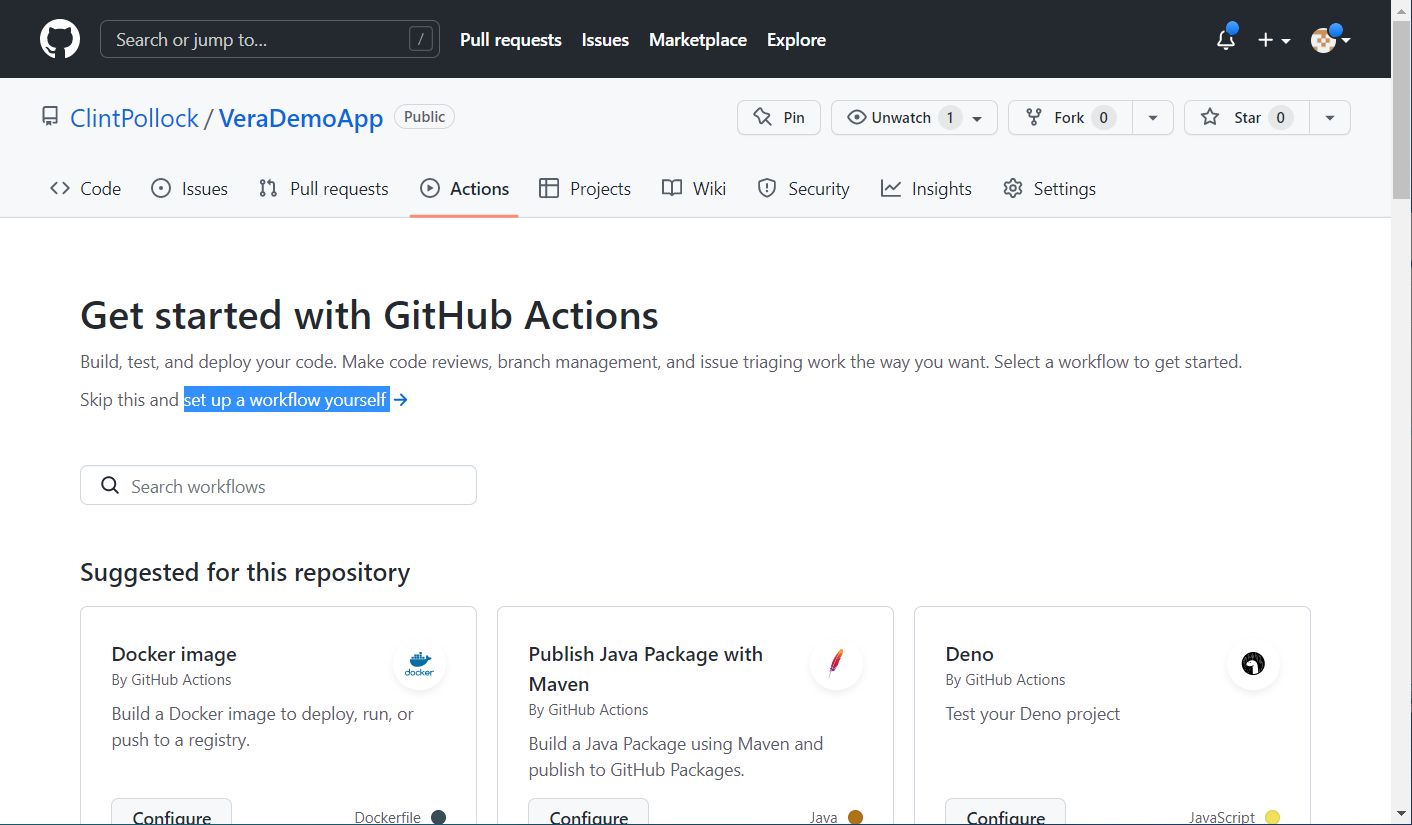Click the Public visibility badge
The width and height of the screenshot is (1412, 825).
424,117
